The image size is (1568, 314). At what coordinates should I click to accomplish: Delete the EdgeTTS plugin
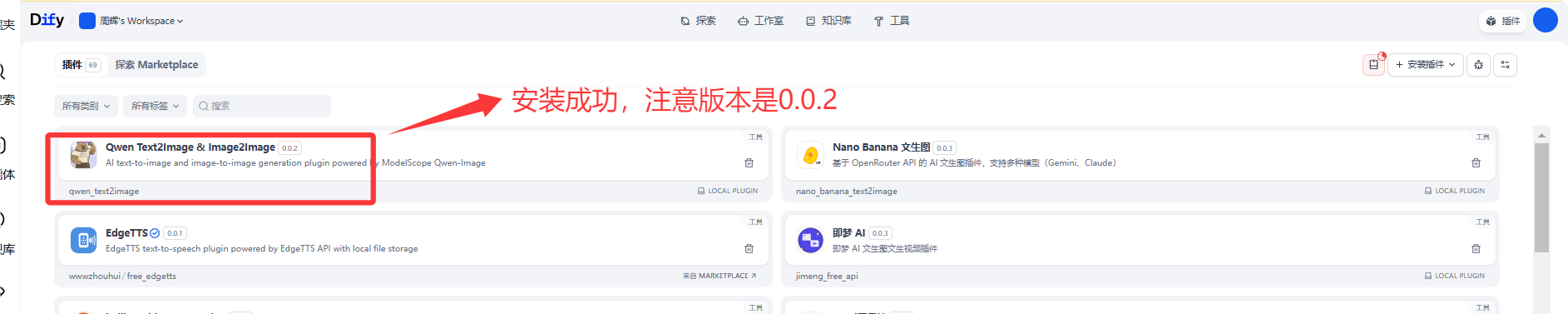749,249
